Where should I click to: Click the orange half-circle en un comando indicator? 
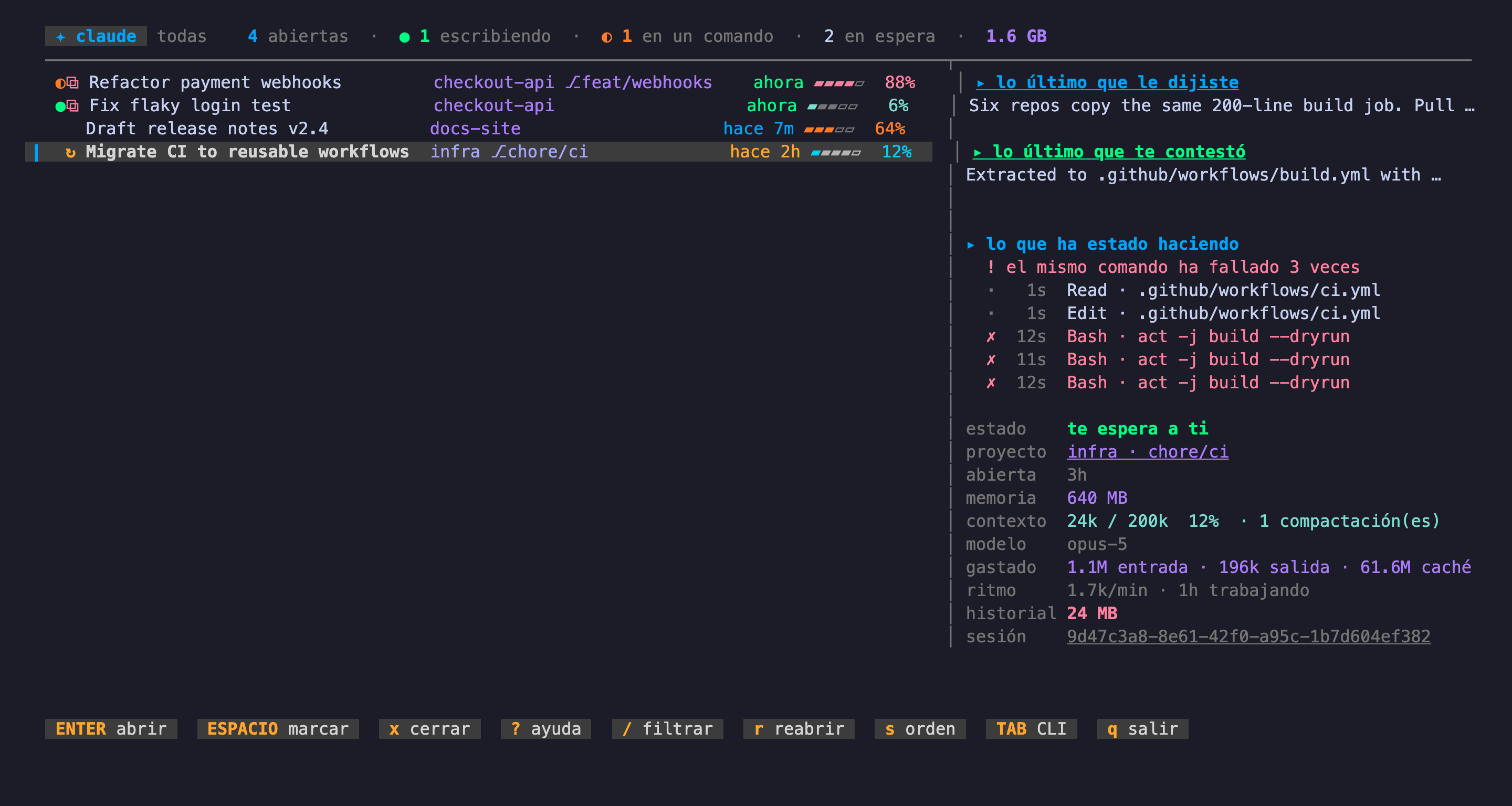(x=607, y=37)
